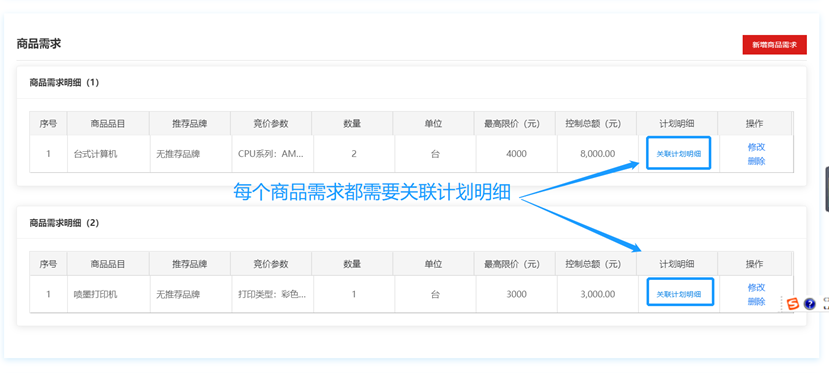Click 删除 link in 台式计算机 row
Image resolution: width=829 pixels, height=373 pixels.
point(756,161)
